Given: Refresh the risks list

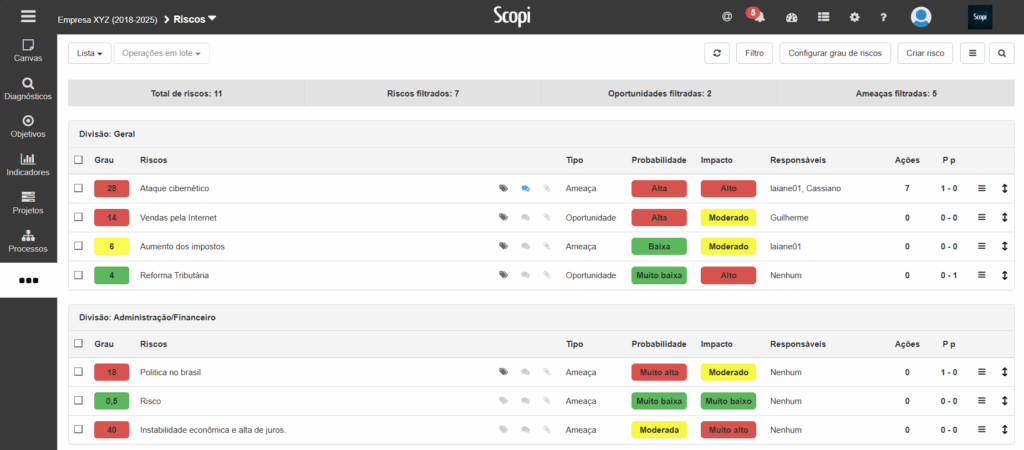Looking at the screenshot, I should (x=716, y=54).
